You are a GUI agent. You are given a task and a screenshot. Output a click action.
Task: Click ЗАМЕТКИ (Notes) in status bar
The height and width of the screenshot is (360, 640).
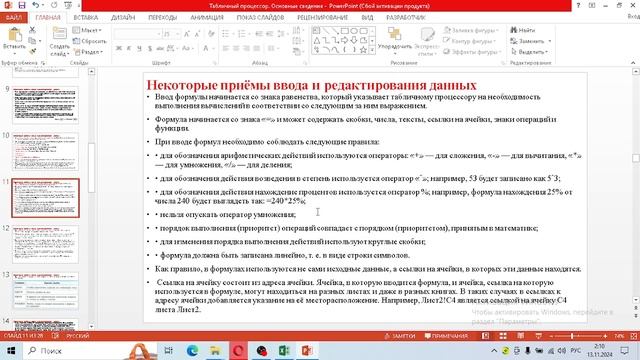pos(400,336)
